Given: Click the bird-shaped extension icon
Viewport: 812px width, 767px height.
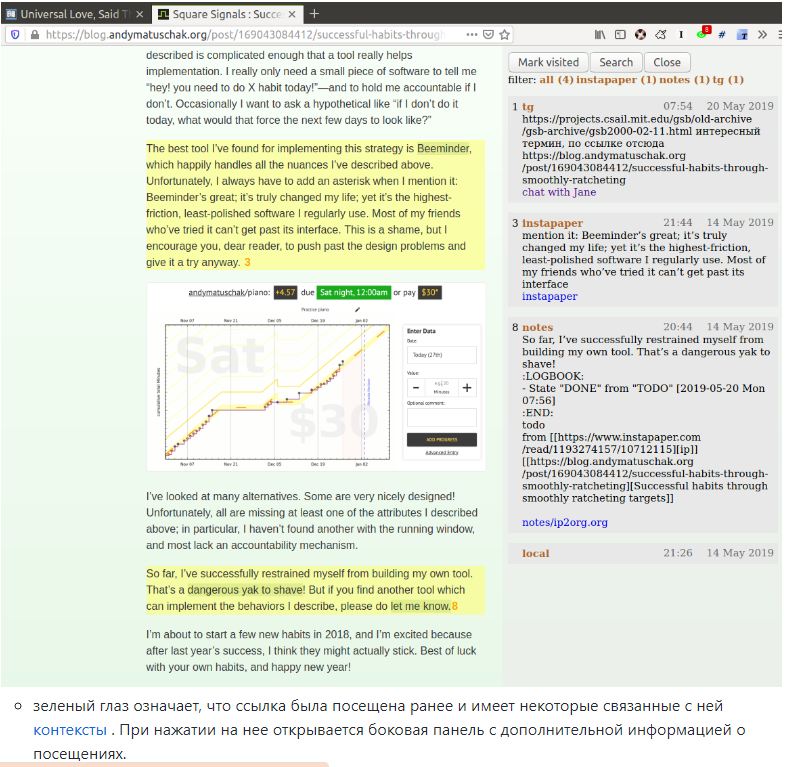Looking at the screenshot, I should click(x=661, y=35).
